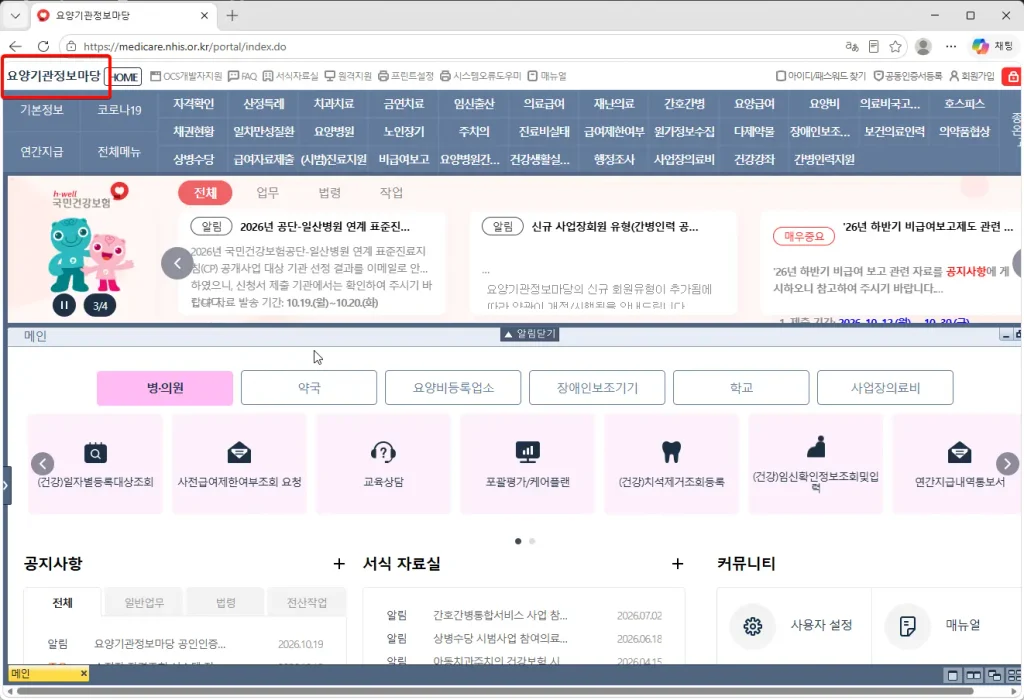Screen dimensions: 1024x700
Task: Click 공동인증서등록 shield link
Action: pos(908,76)
